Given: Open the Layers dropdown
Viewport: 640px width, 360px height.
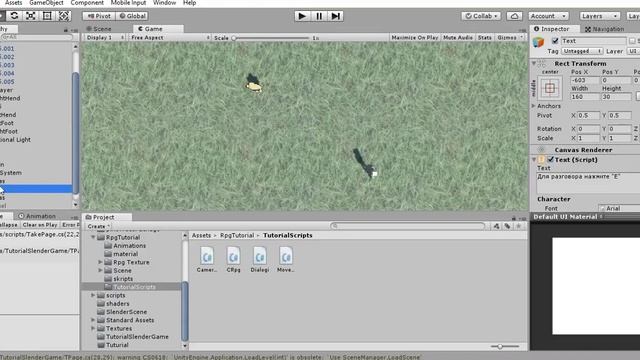Looking at the screenshot, I should (599, 16).
